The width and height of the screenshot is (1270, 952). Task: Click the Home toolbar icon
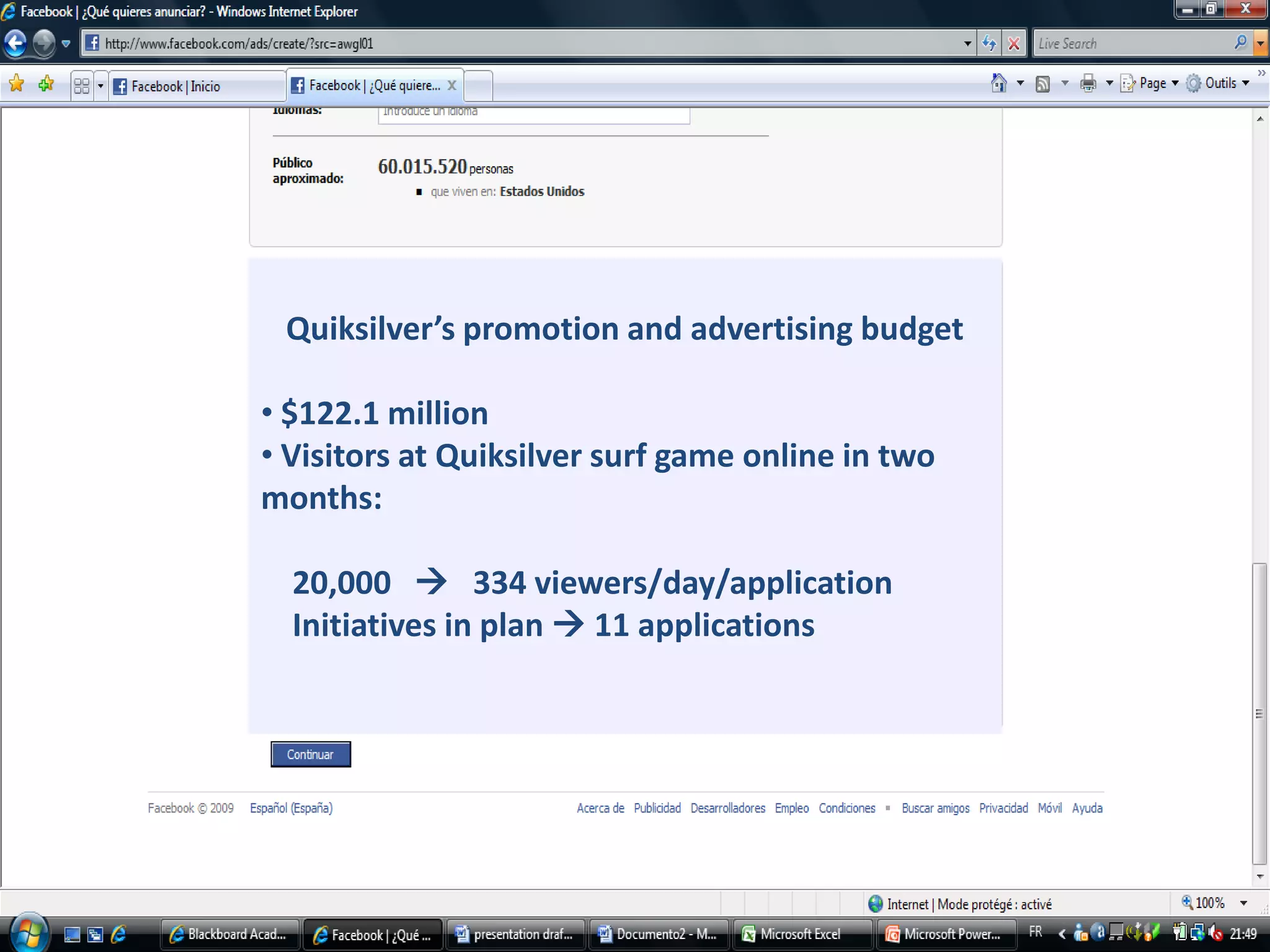click(x=998, y=83)
